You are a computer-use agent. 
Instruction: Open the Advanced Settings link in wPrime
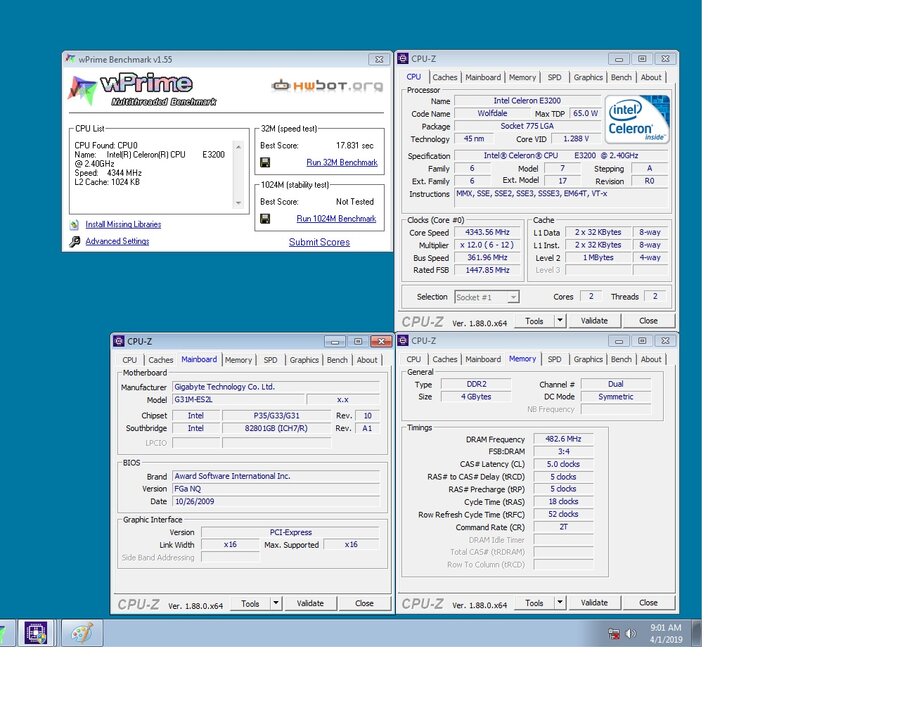(x=118, y=242)
